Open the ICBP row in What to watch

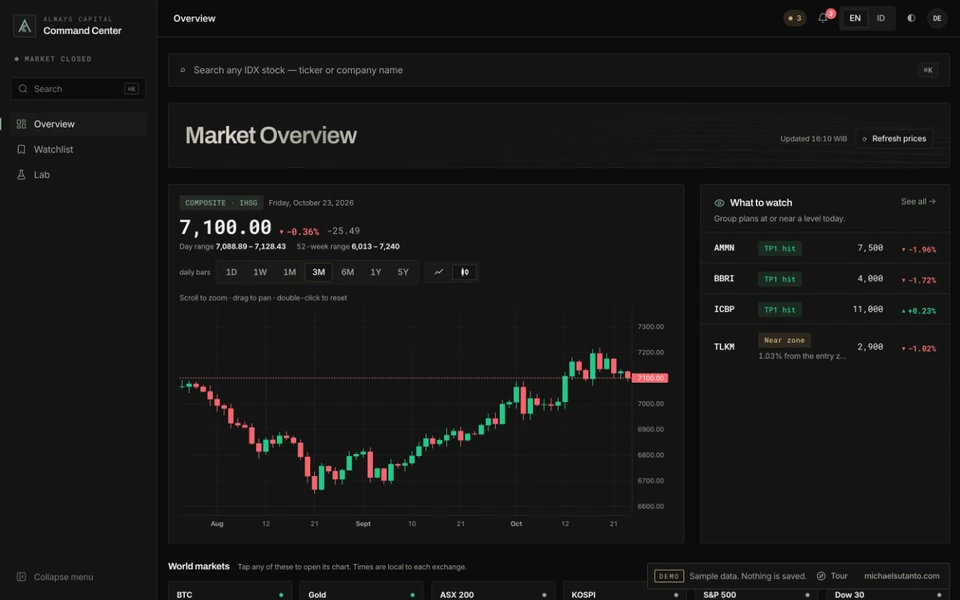click(x=825, y=309)
